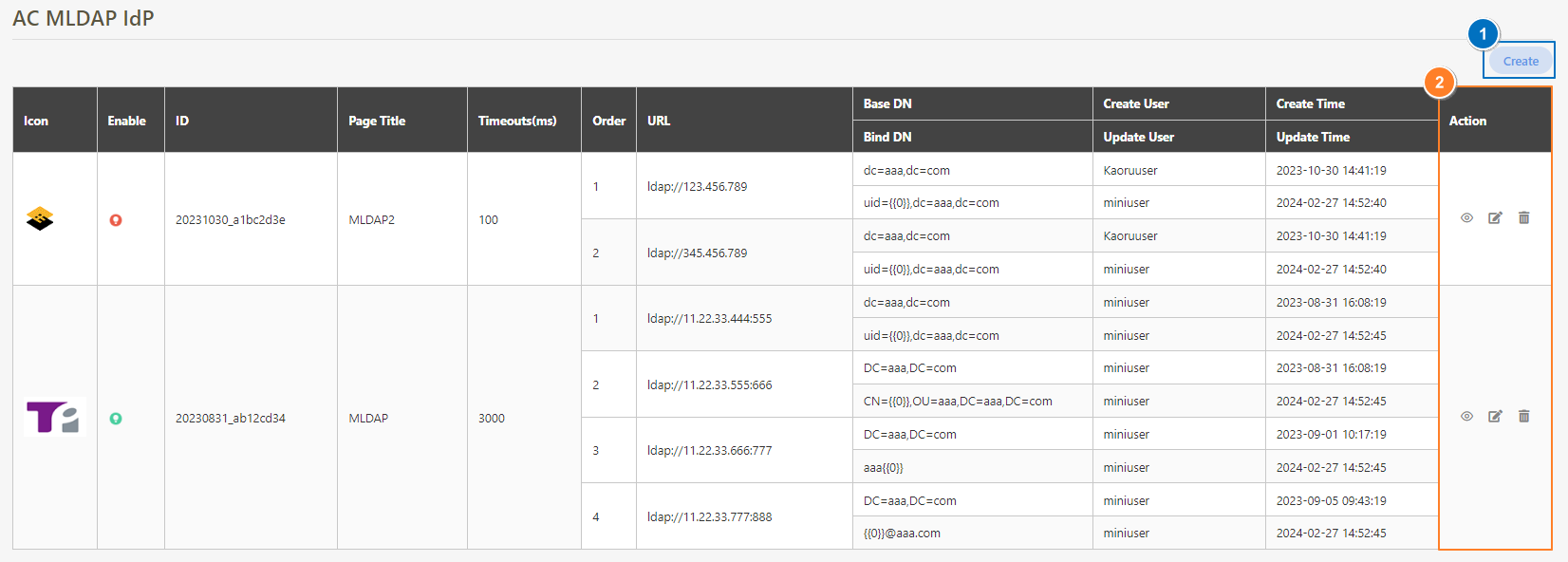Screen dimensions: 1568x562
Task: Click the ID 20231030_a1bc2d3e cell
Action: coord(231,220)
